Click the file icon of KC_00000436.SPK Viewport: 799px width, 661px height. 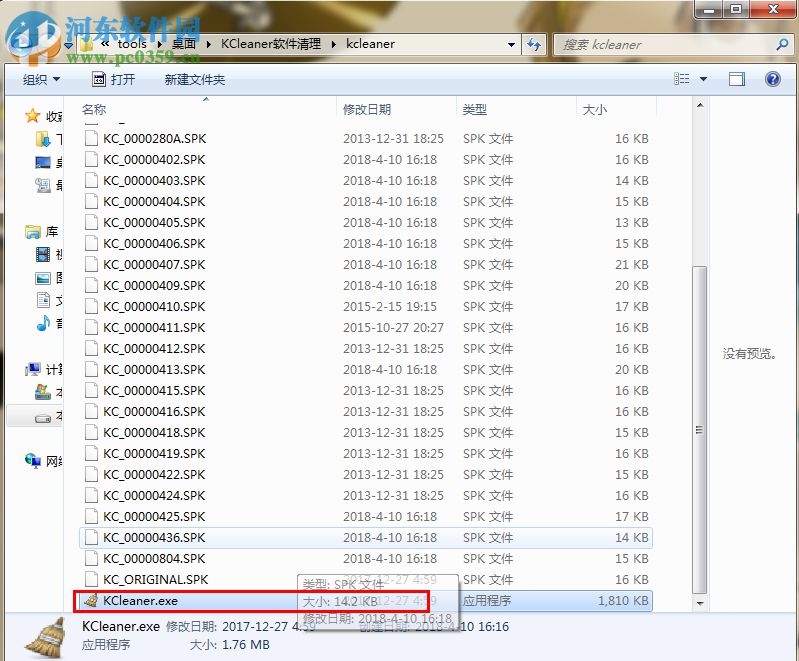point(91,538)
